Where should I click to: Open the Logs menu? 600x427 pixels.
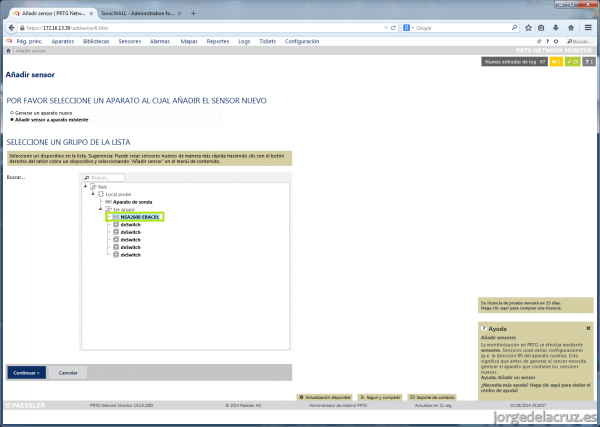(244, 41)
